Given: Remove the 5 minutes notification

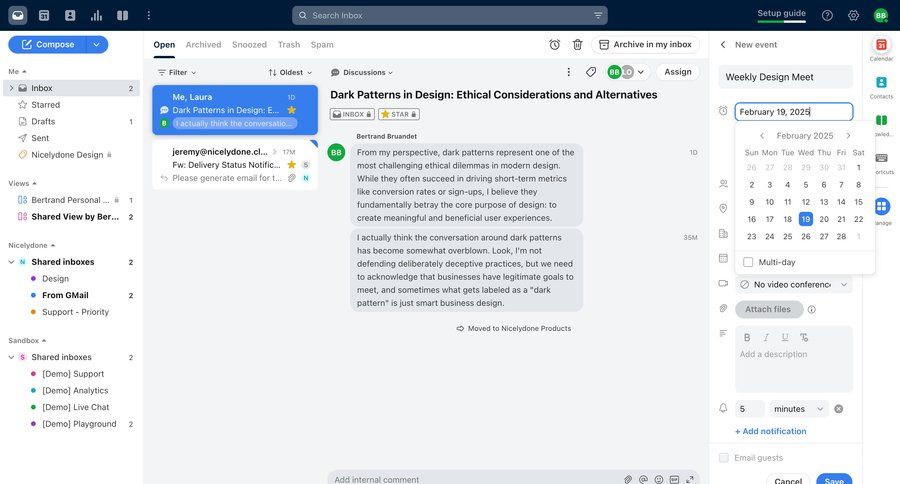Looking at the screenshot, I should coord(839,409).
